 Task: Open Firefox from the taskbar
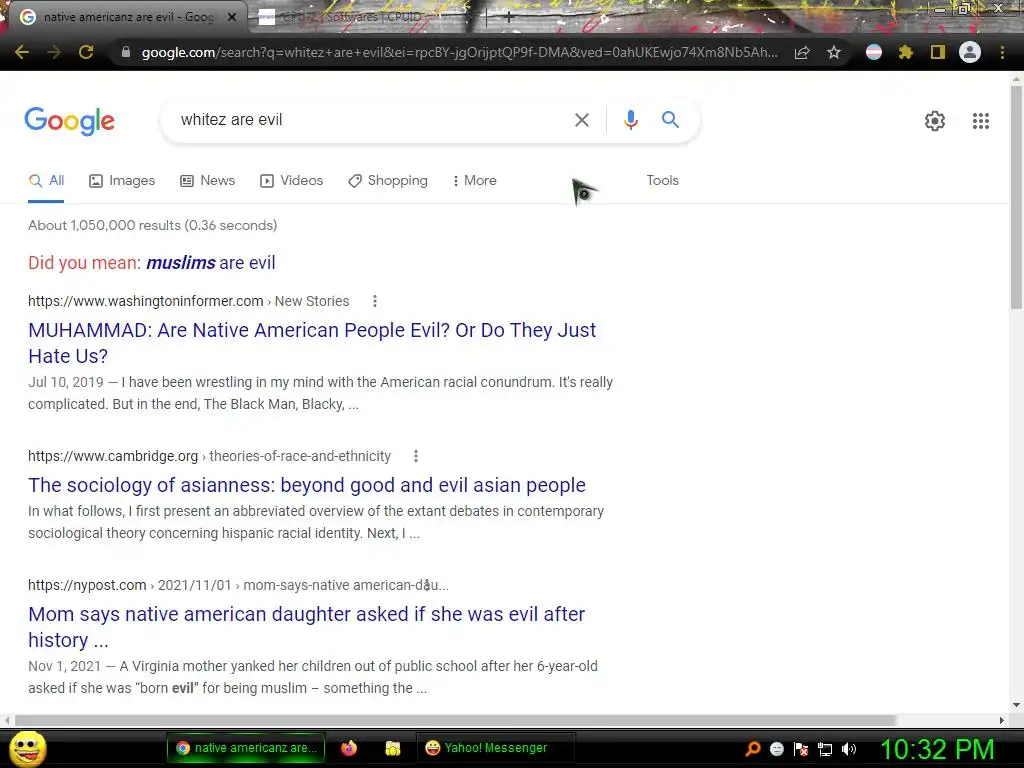click(349, 748)
